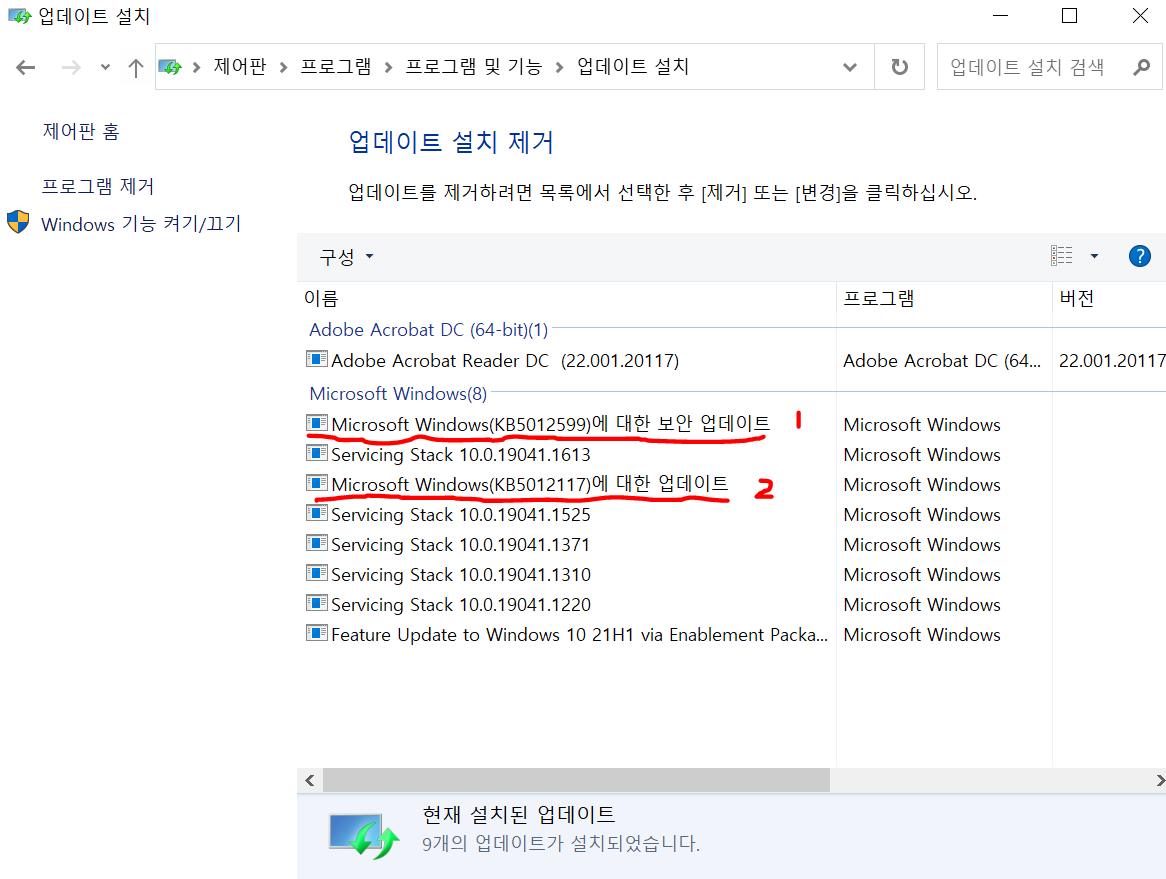This screenshot has width=1166, height=879.
Task: Click horizontal scrollbar left arrow
Action: coord(310,780)
